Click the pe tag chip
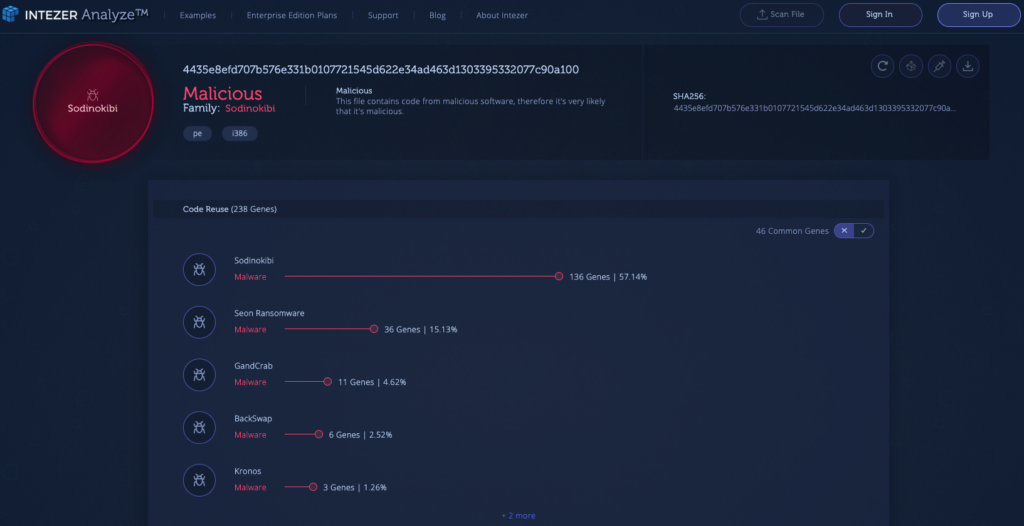The width and height of the screenshot is (1024, 526). coord(197,134)
